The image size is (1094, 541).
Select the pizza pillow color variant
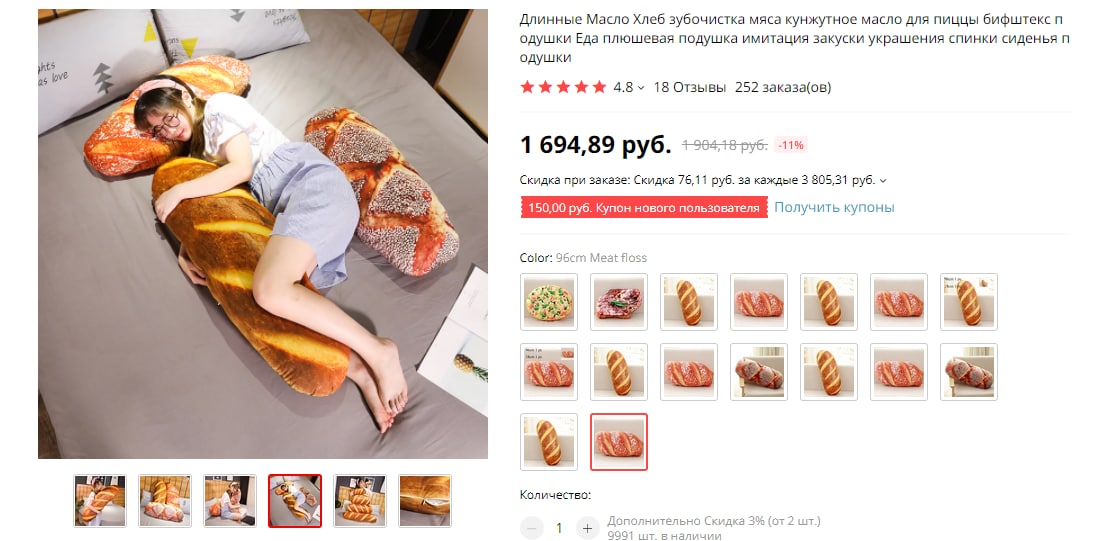click(549, 302)
